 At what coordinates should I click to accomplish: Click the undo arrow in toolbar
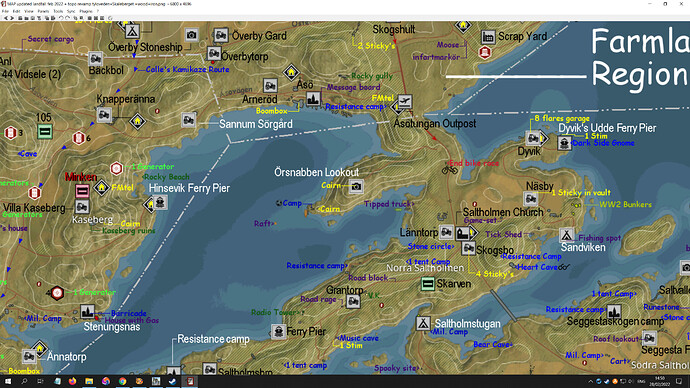[61, 18]
